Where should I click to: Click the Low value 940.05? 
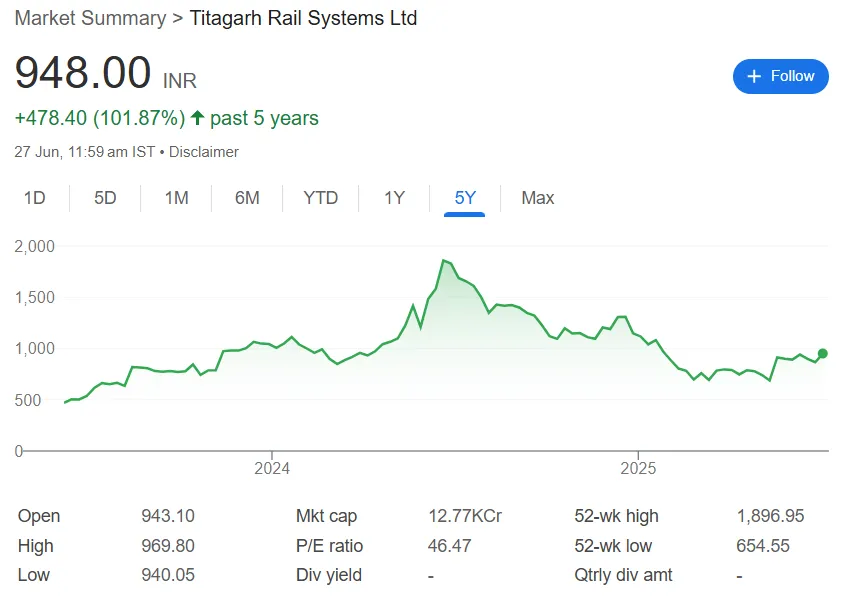(x=168, y=575)
